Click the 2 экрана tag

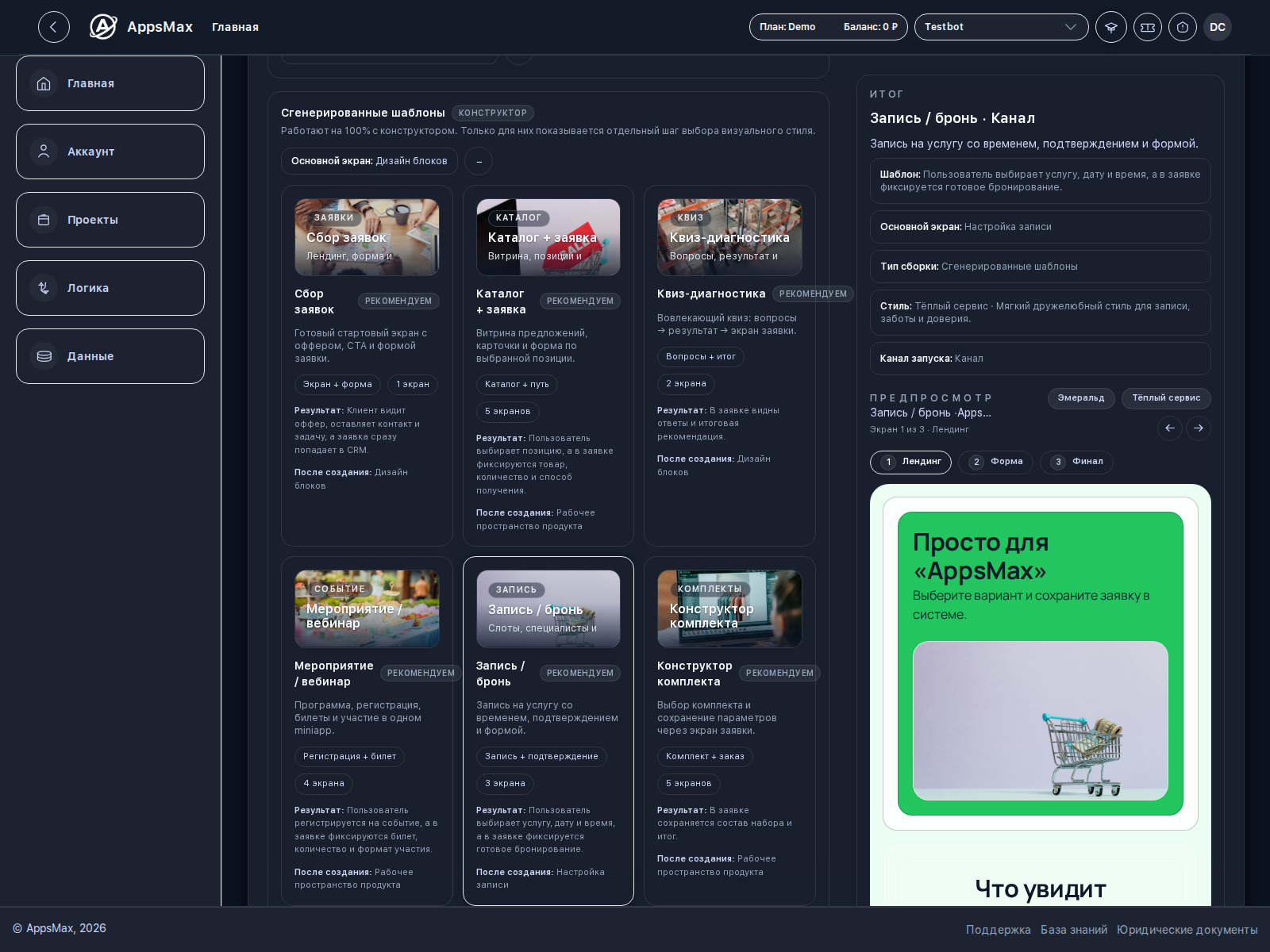pos(686,384)
